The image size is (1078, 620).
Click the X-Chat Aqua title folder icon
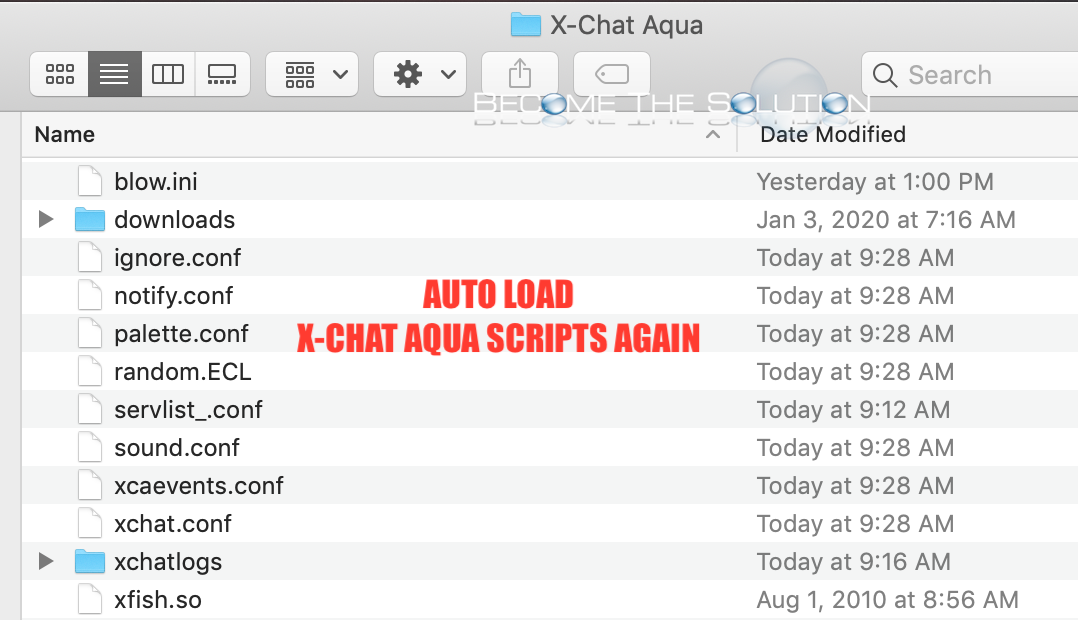click(x=526, y=25)
